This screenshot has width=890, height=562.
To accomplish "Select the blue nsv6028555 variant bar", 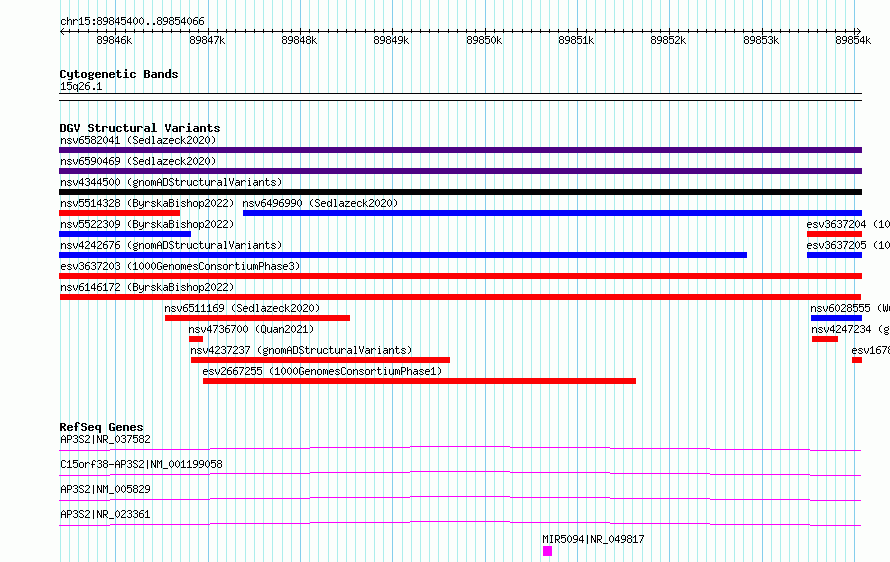I will 837,318.
